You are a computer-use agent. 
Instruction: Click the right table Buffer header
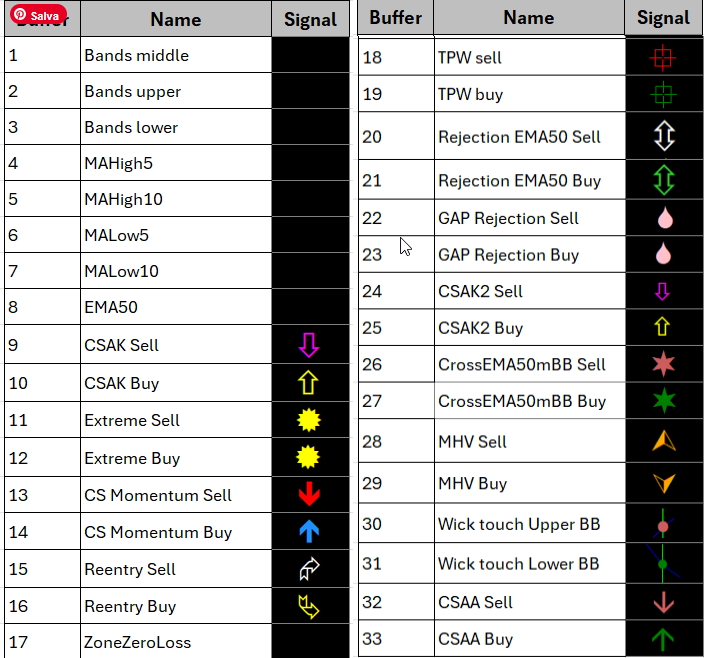[396, 18]
